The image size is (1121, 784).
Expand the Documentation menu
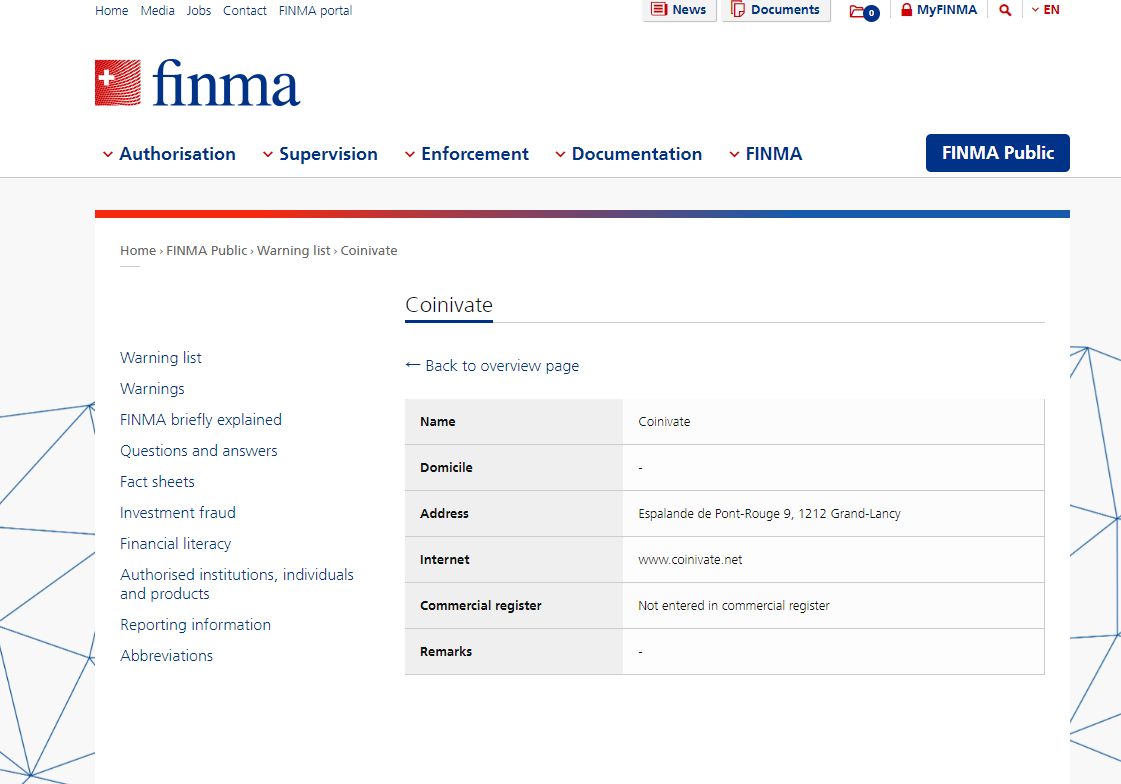[x=629, y=154]
